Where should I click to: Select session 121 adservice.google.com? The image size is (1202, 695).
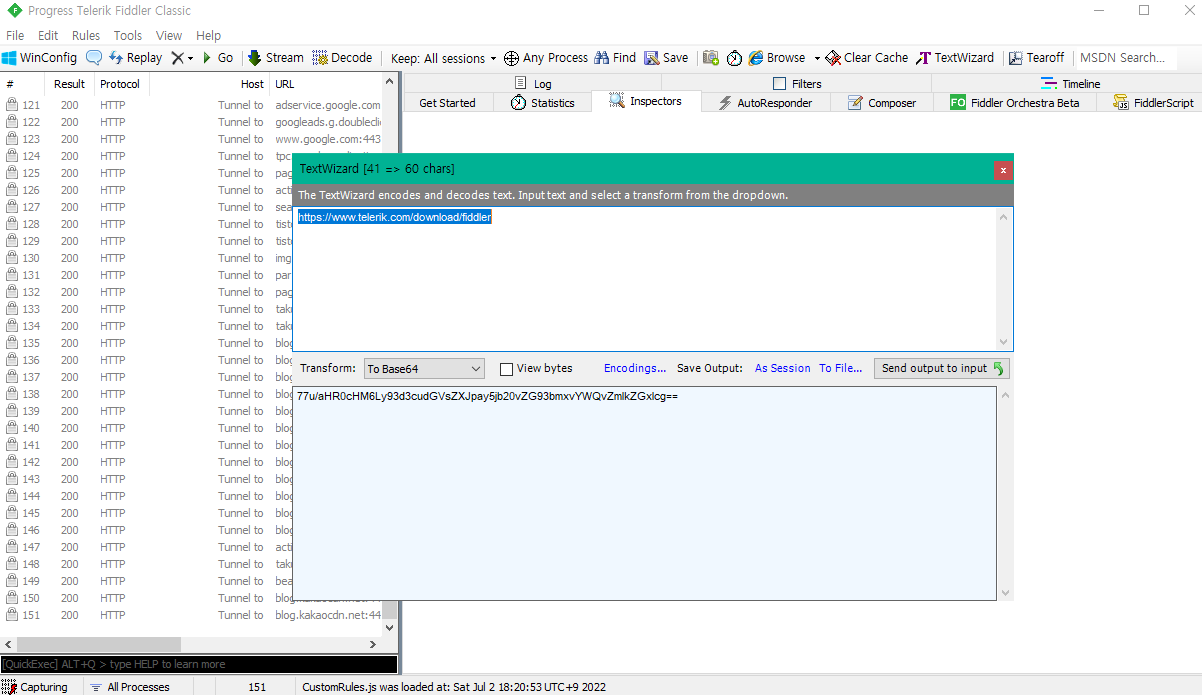[x=193, y=105]
